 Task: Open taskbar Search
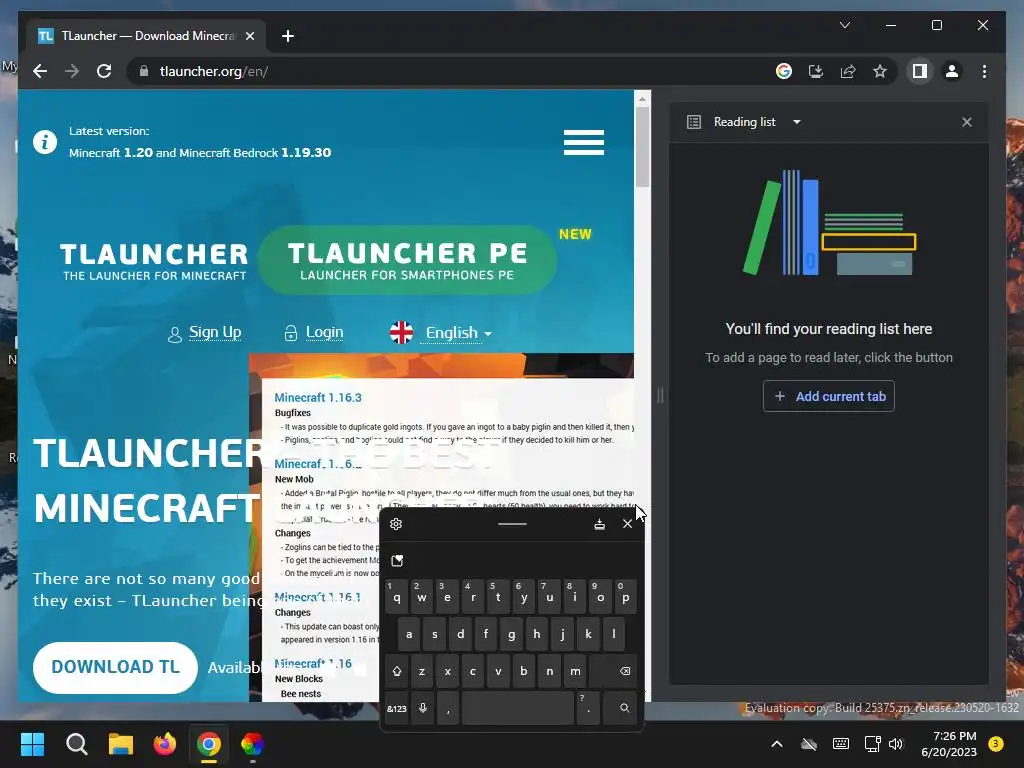coord(76,744)
